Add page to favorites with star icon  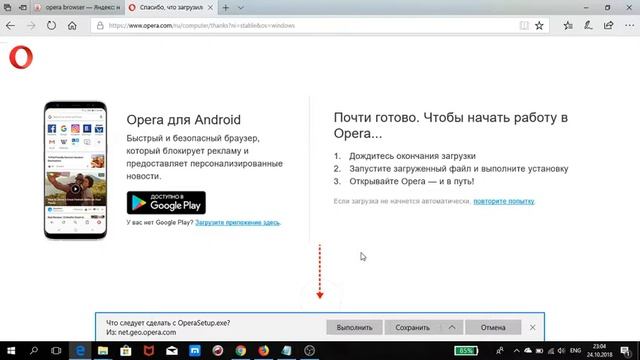tap(539, 26)
